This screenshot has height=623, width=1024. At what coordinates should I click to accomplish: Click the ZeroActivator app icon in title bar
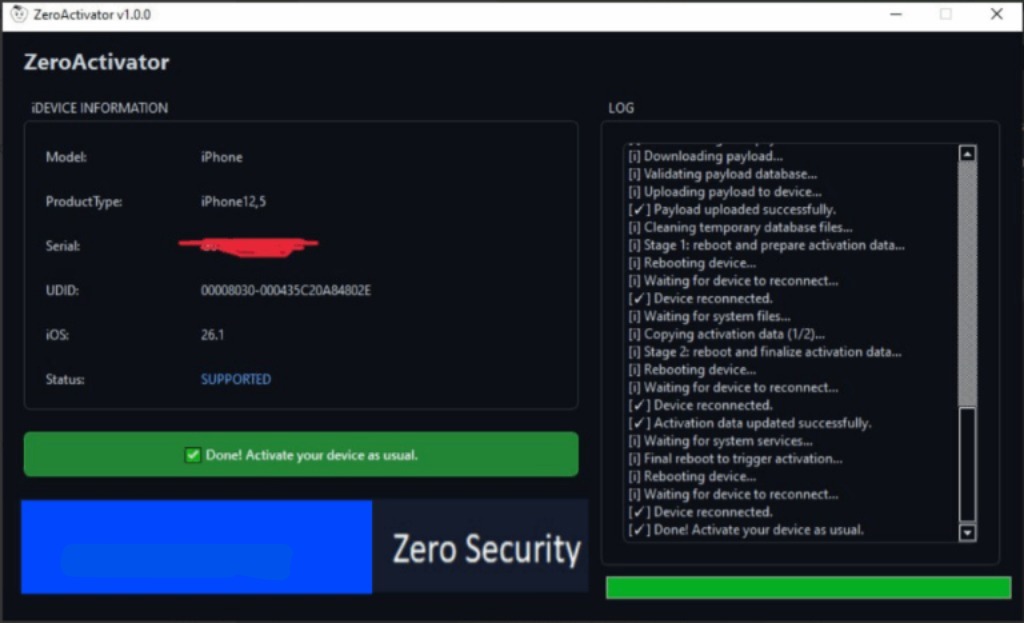click(x=17, y=15)
